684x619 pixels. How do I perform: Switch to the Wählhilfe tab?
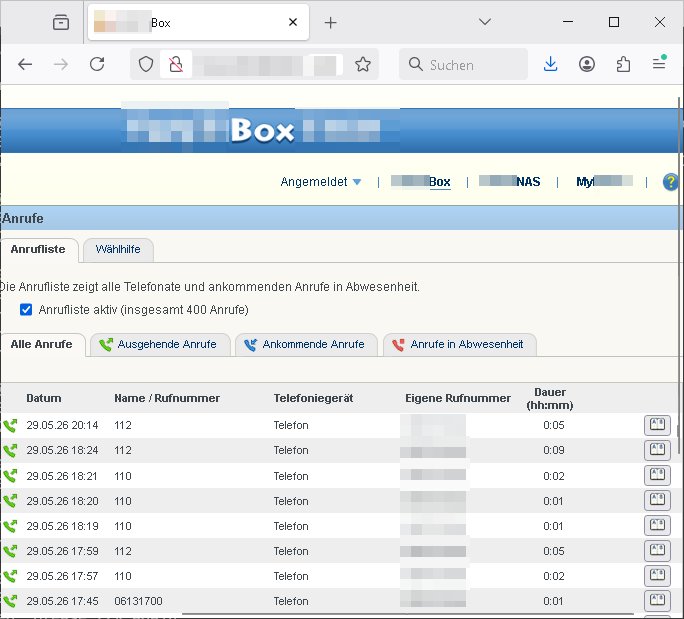coord(118,250)
